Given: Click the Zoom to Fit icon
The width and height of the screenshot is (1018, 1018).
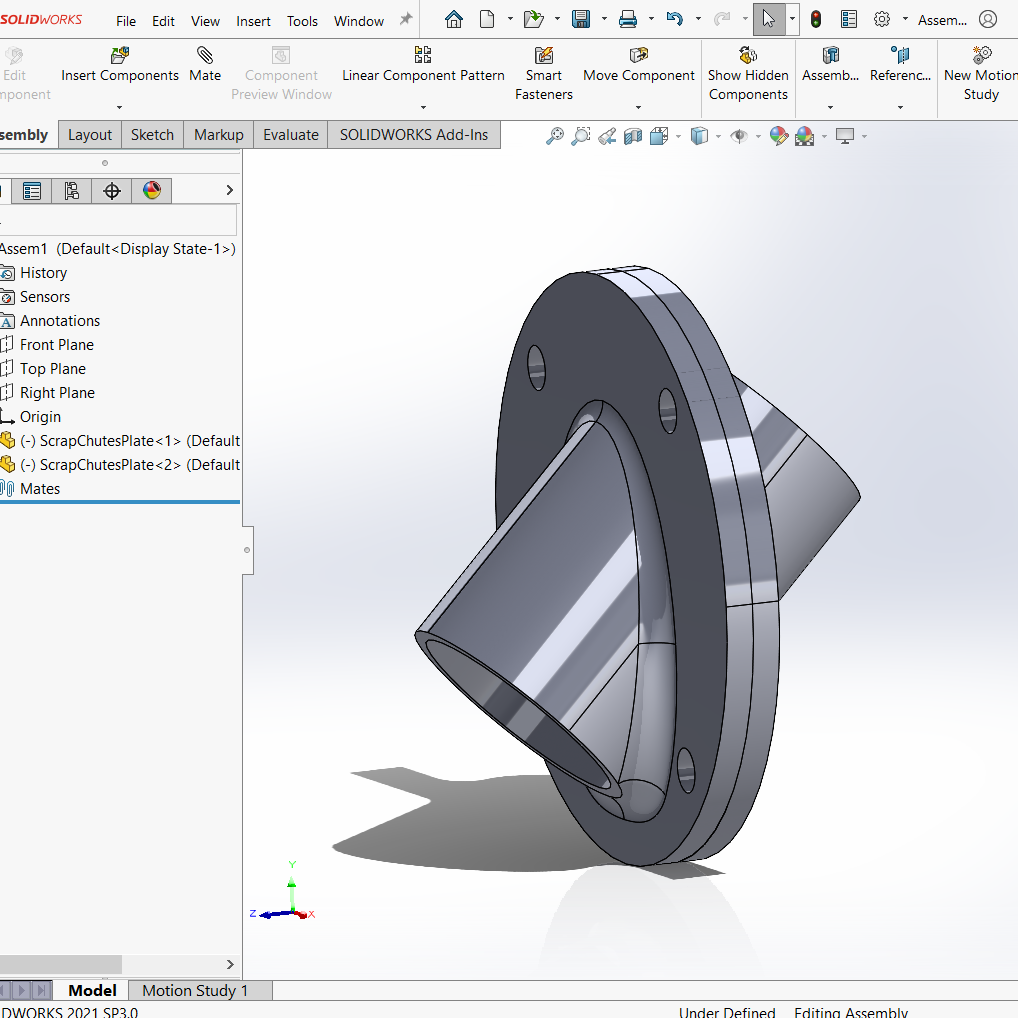Looking at the screenshot, I should (x=555, y=136).
